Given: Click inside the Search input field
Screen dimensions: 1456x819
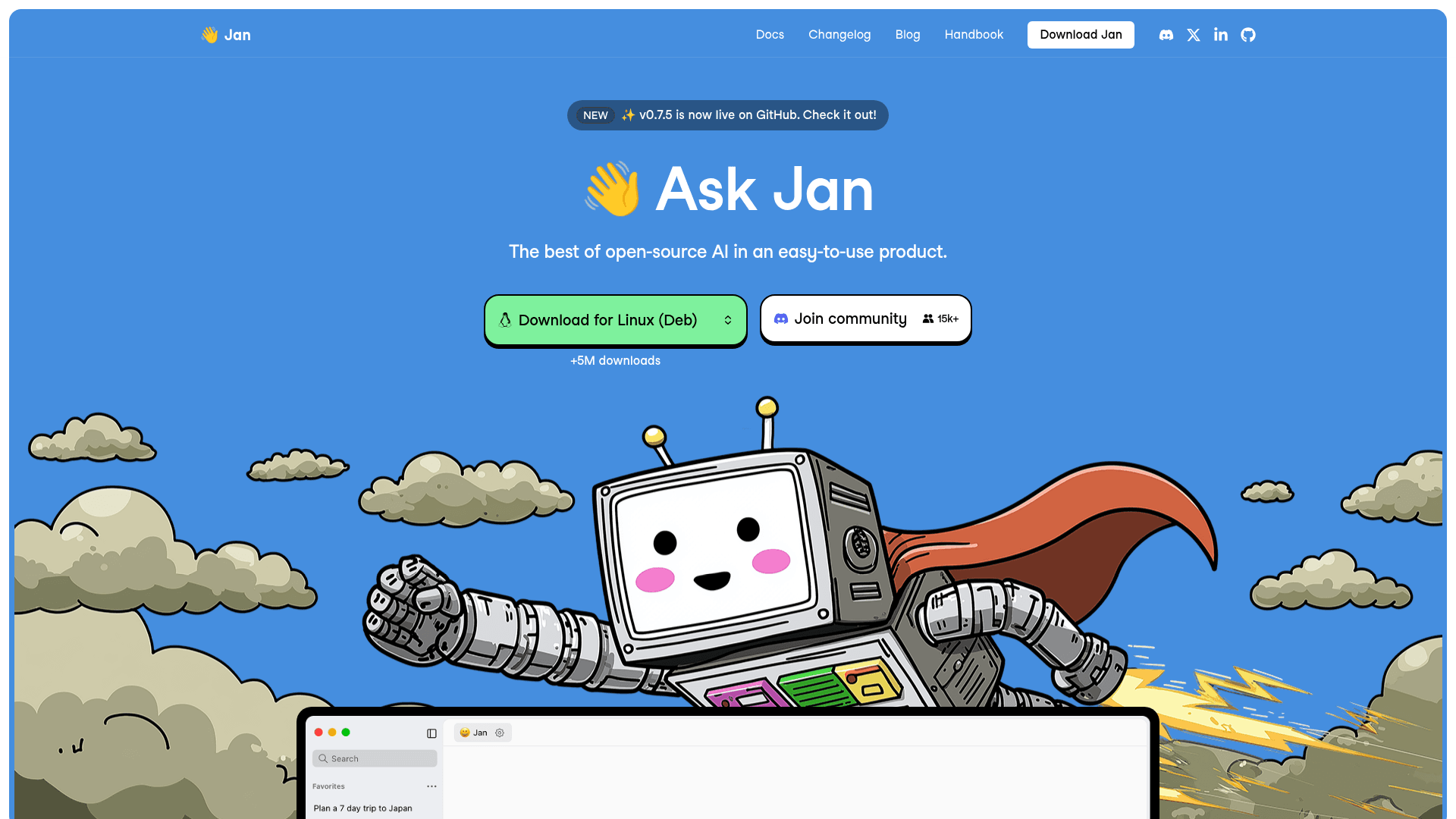Looking at the screenshot, I should [375, 758].
